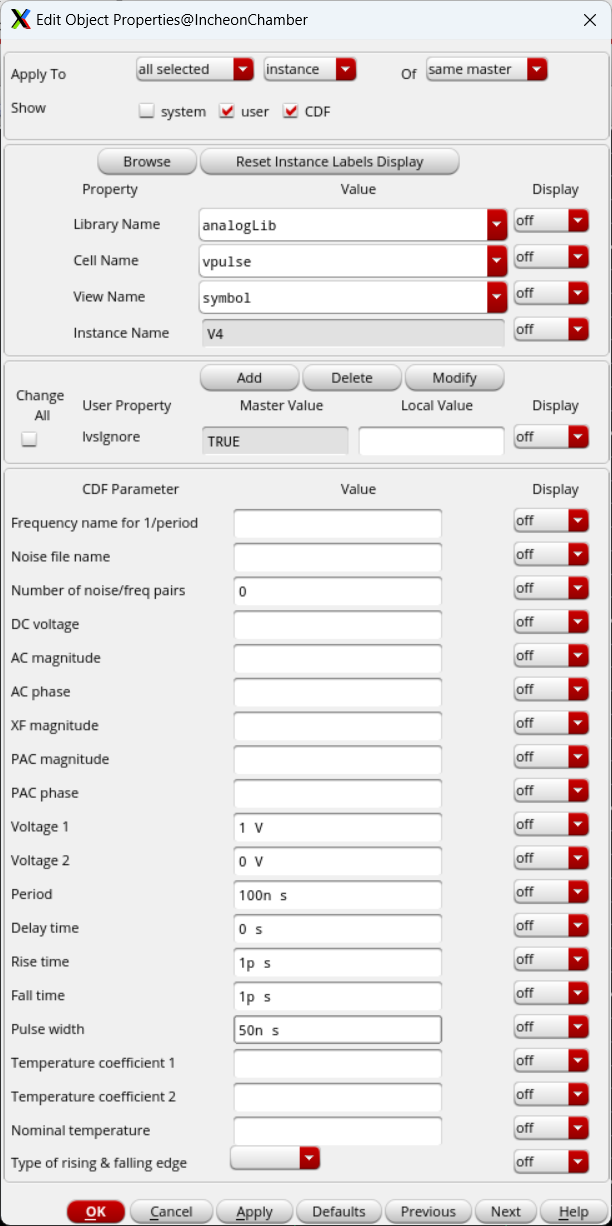Open Display dropdown for Rise time
612x1226 pixels.
pos(551,959)
